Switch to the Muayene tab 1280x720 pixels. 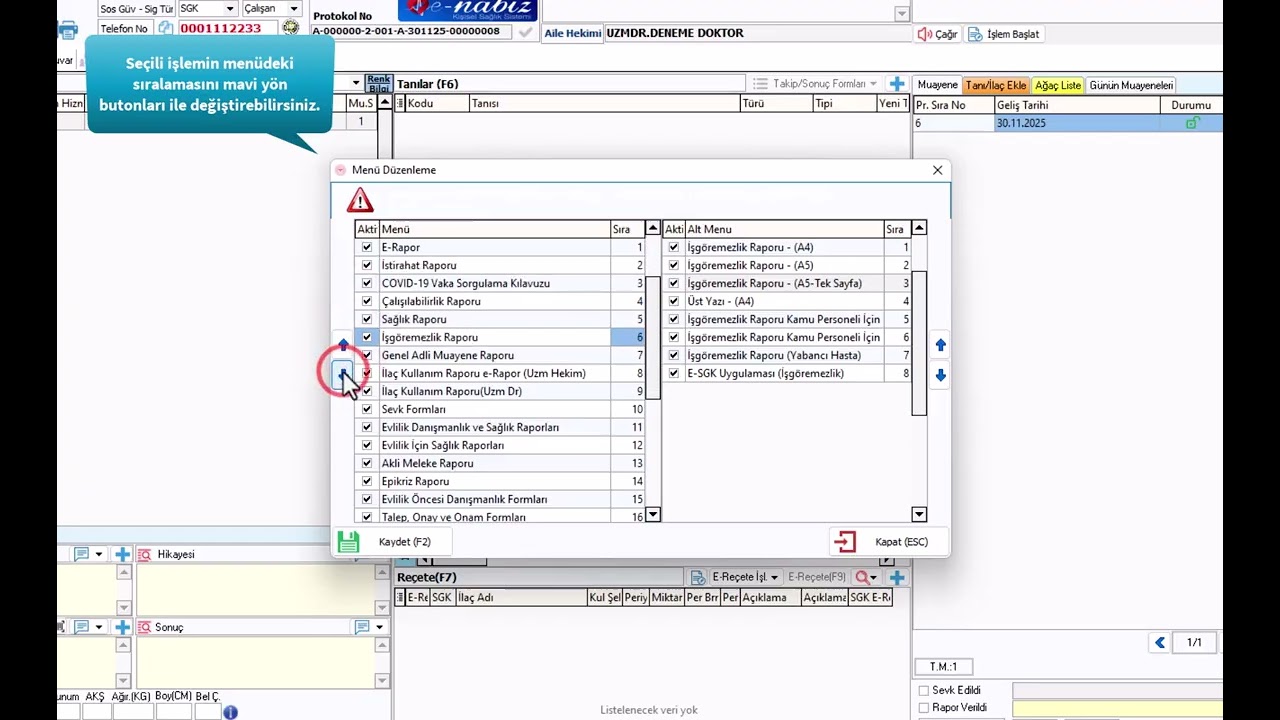tap(938, 85)
